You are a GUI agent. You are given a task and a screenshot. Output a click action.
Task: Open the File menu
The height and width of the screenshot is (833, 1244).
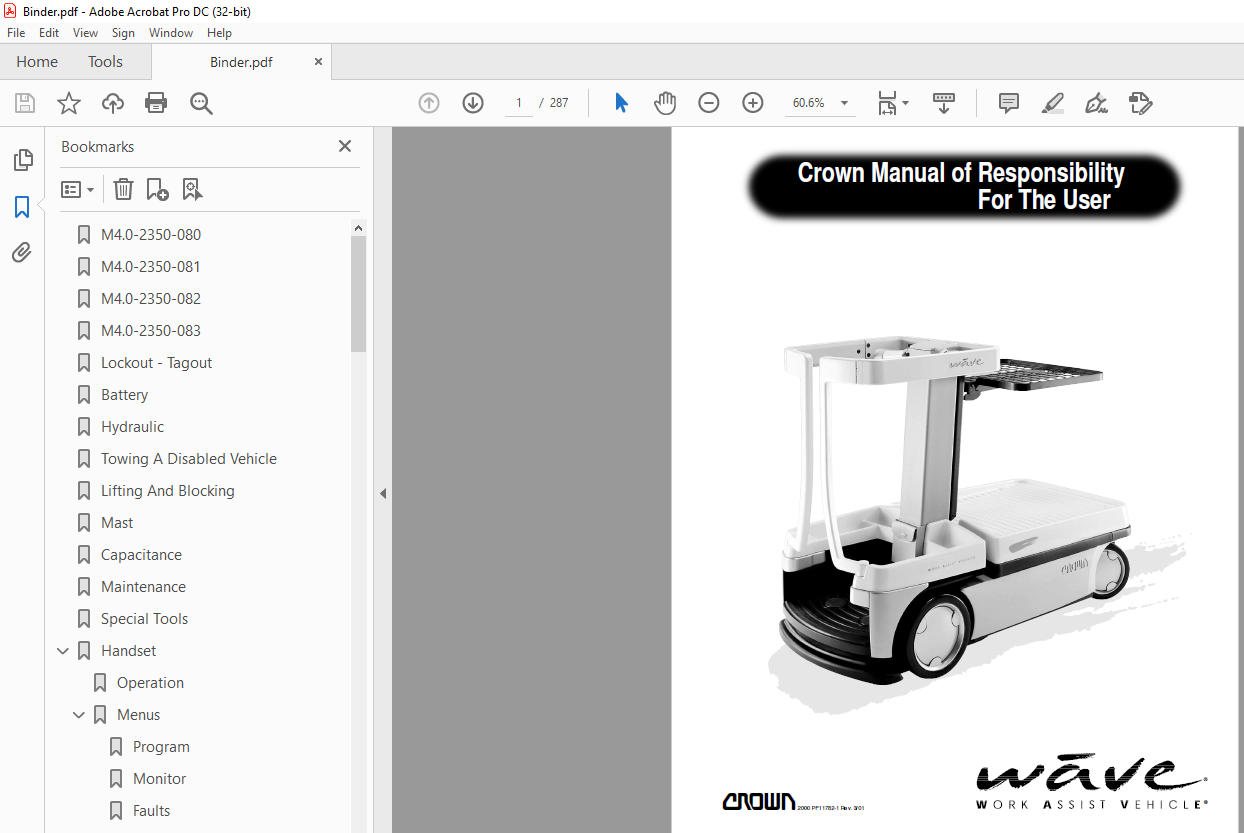click(x=16, y=33)
